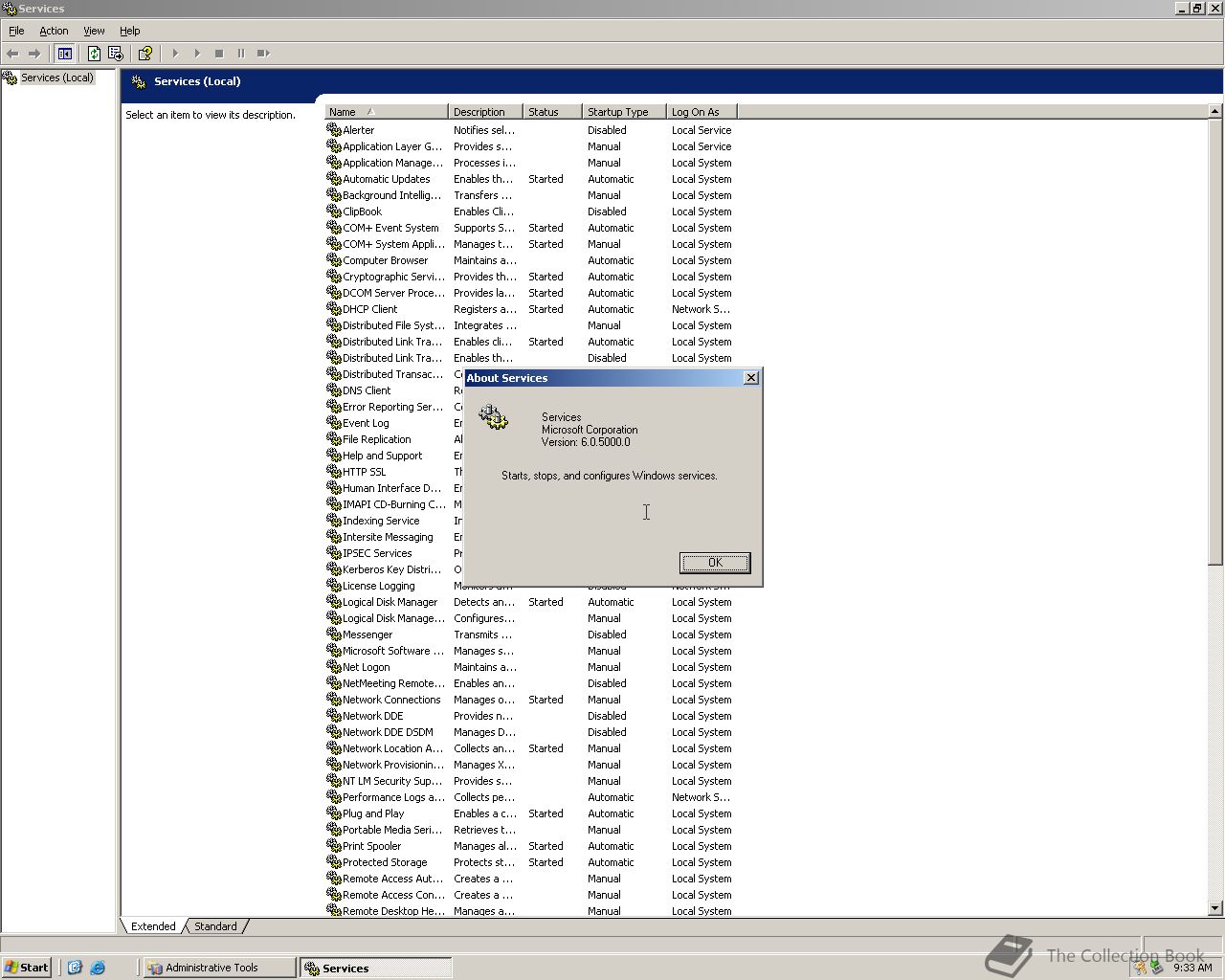This screenshot has height=980, width=1225.
Task: Select the Logical Disk Manager row name
Action: 390,602
